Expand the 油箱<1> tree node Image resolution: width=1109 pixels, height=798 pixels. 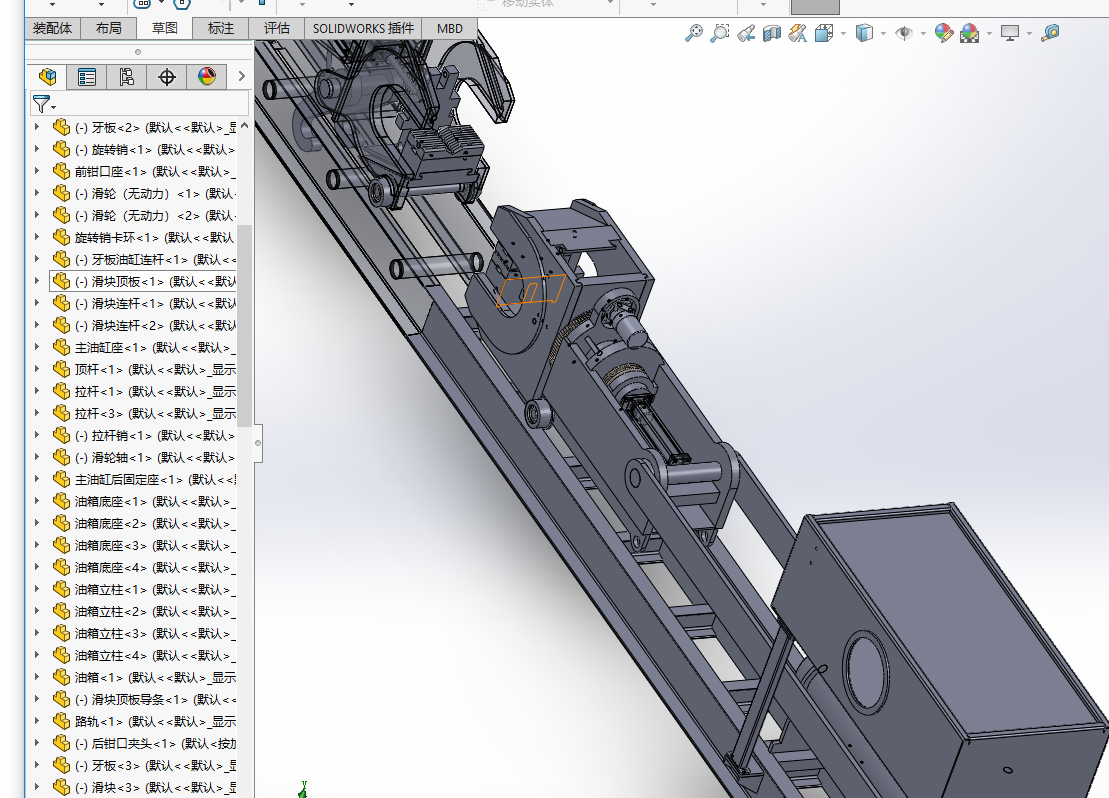[37, 677]
